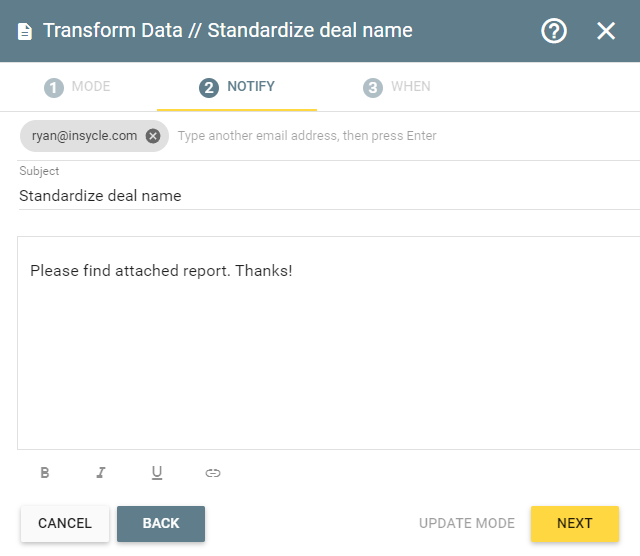The image size is (640, 556).
Task: Toggle bold formatting
Action: (x=45, y=473)
